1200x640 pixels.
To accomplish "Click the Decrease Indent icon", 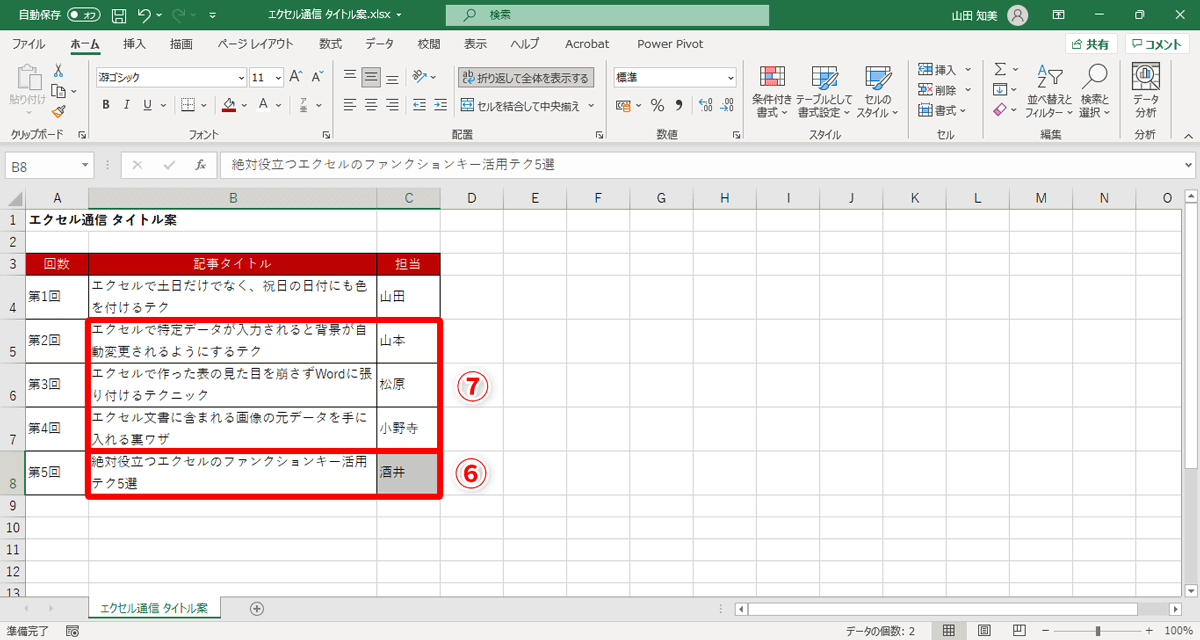I will click(420, 104).
